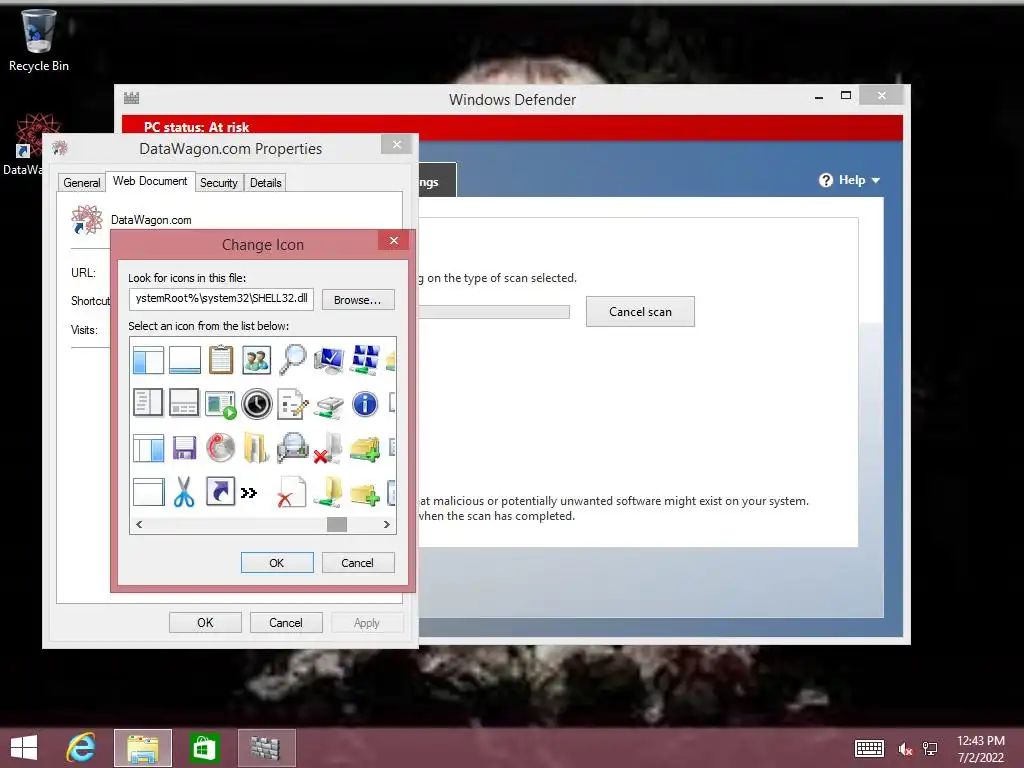Click the icon file path field
Viewport: 1024px width, 768px height.
(221, 298)
